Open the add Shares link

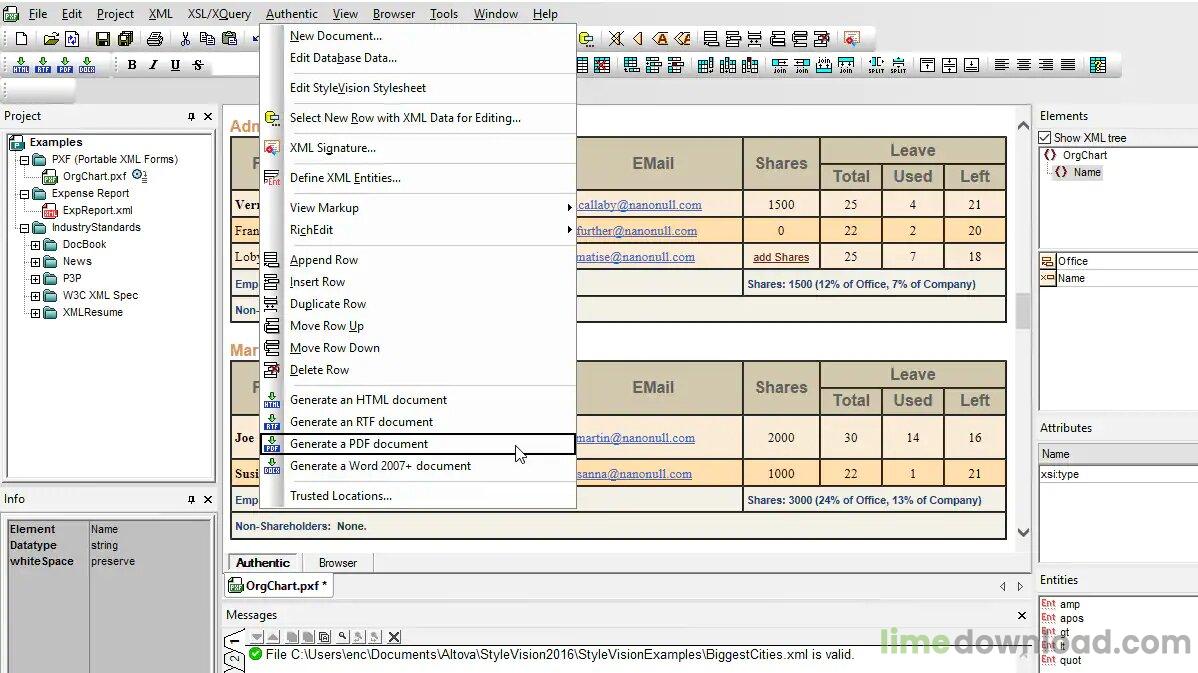[x=781, y=257]
